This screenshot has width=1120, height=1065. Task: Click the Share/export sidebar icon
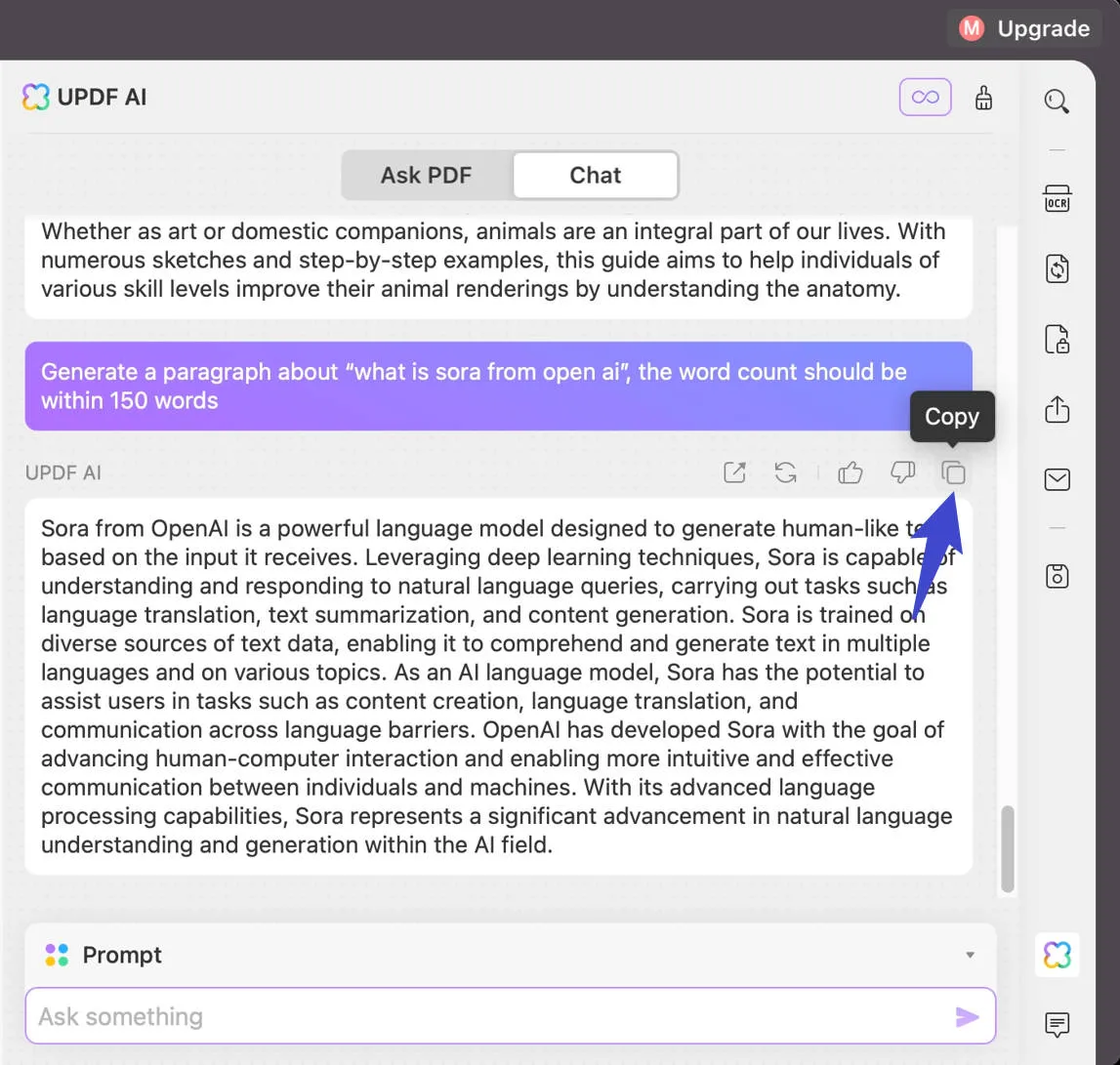(1057, 410)
